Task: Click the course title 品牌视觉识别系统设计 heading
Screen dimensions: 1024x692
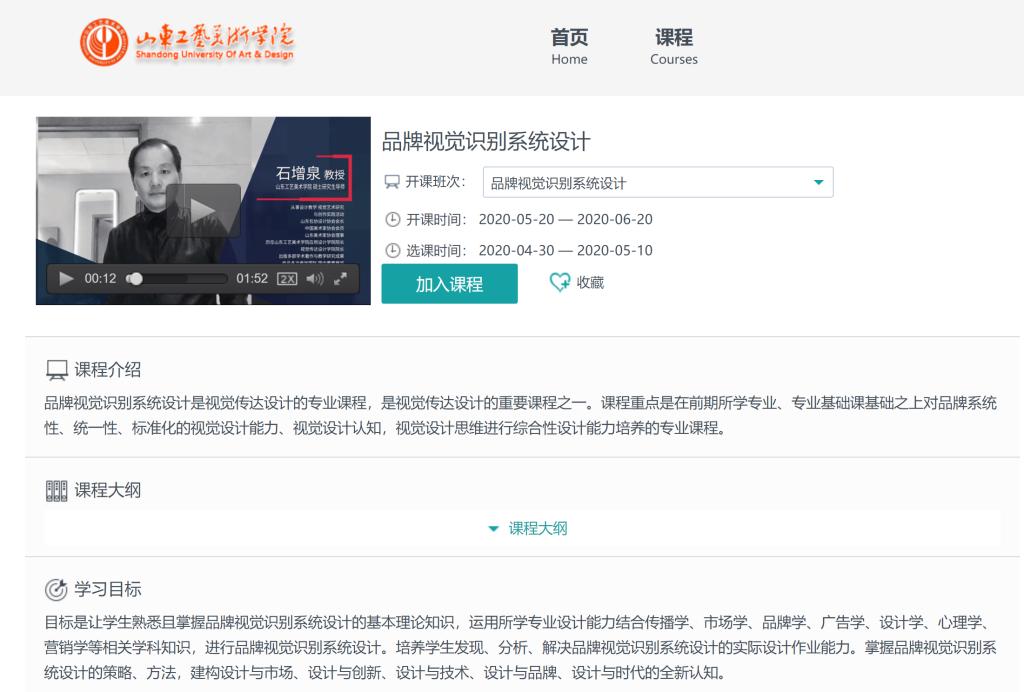Action: (x=486, y=142)
